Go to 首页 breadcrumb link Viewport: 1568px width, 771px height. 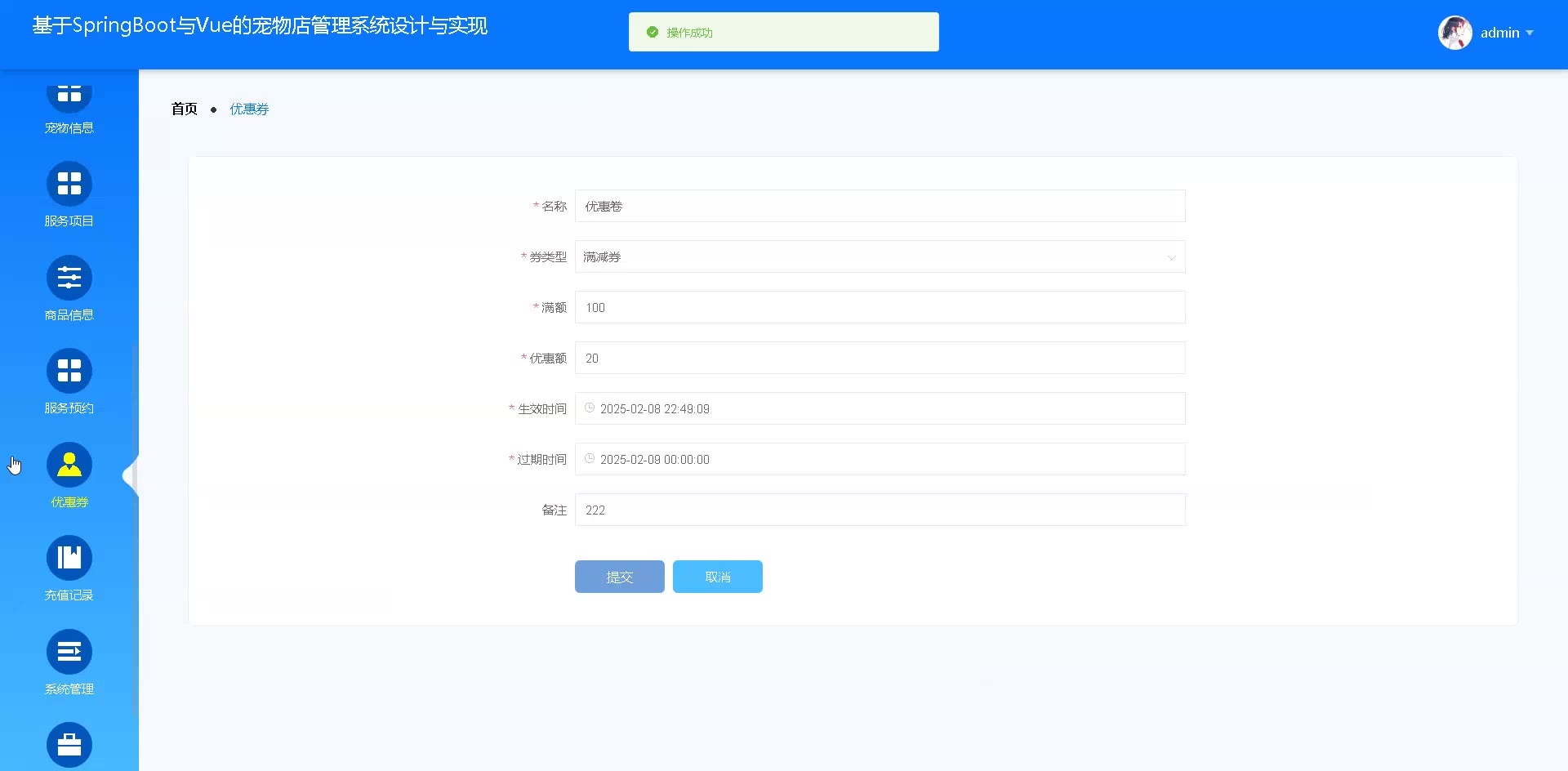pos(185,109)
